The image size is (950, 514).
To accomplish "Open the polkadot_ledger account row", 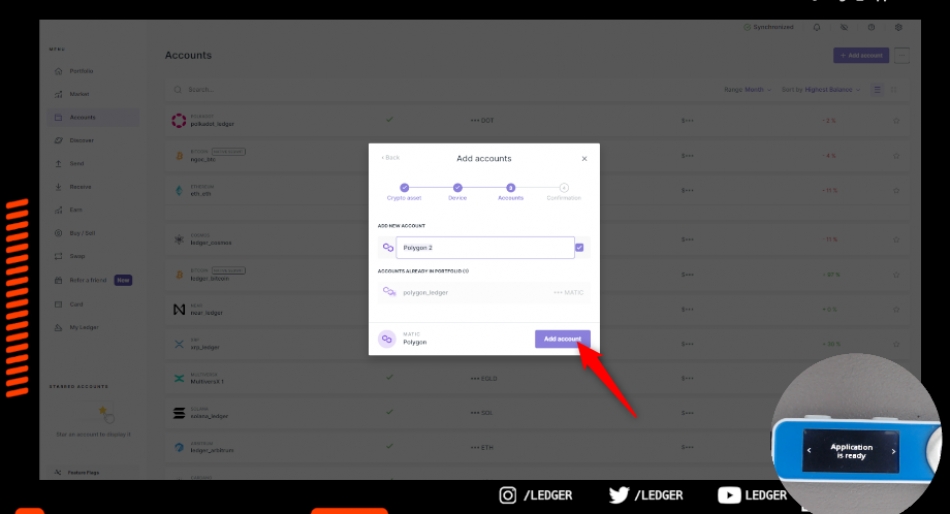I will [537, 121].
